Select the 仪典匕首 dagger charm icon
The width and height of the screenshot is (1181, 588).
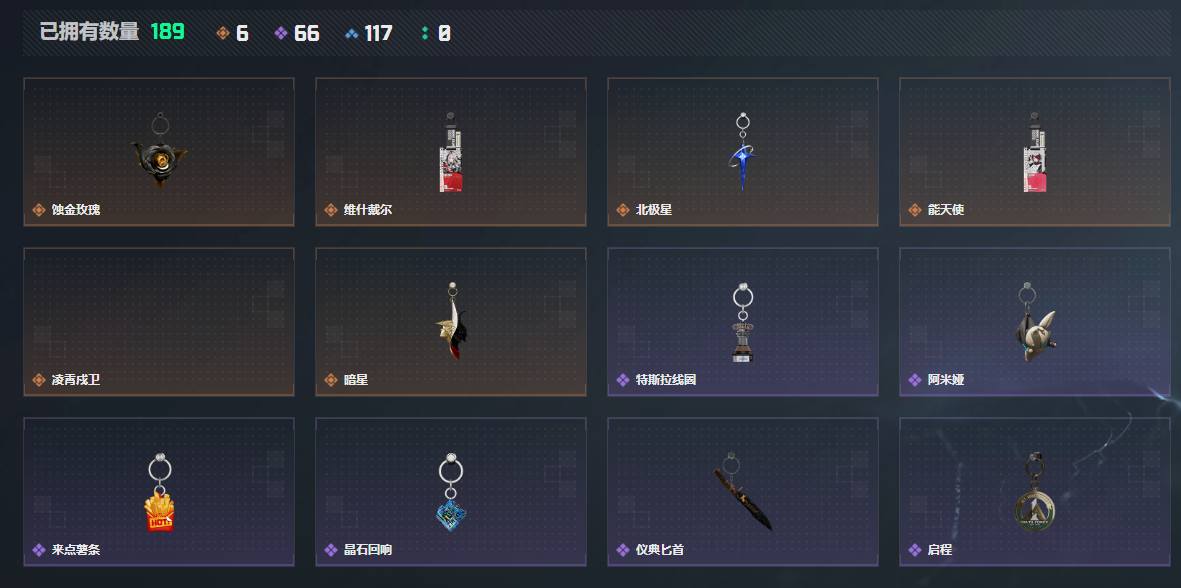click(742, 492)
